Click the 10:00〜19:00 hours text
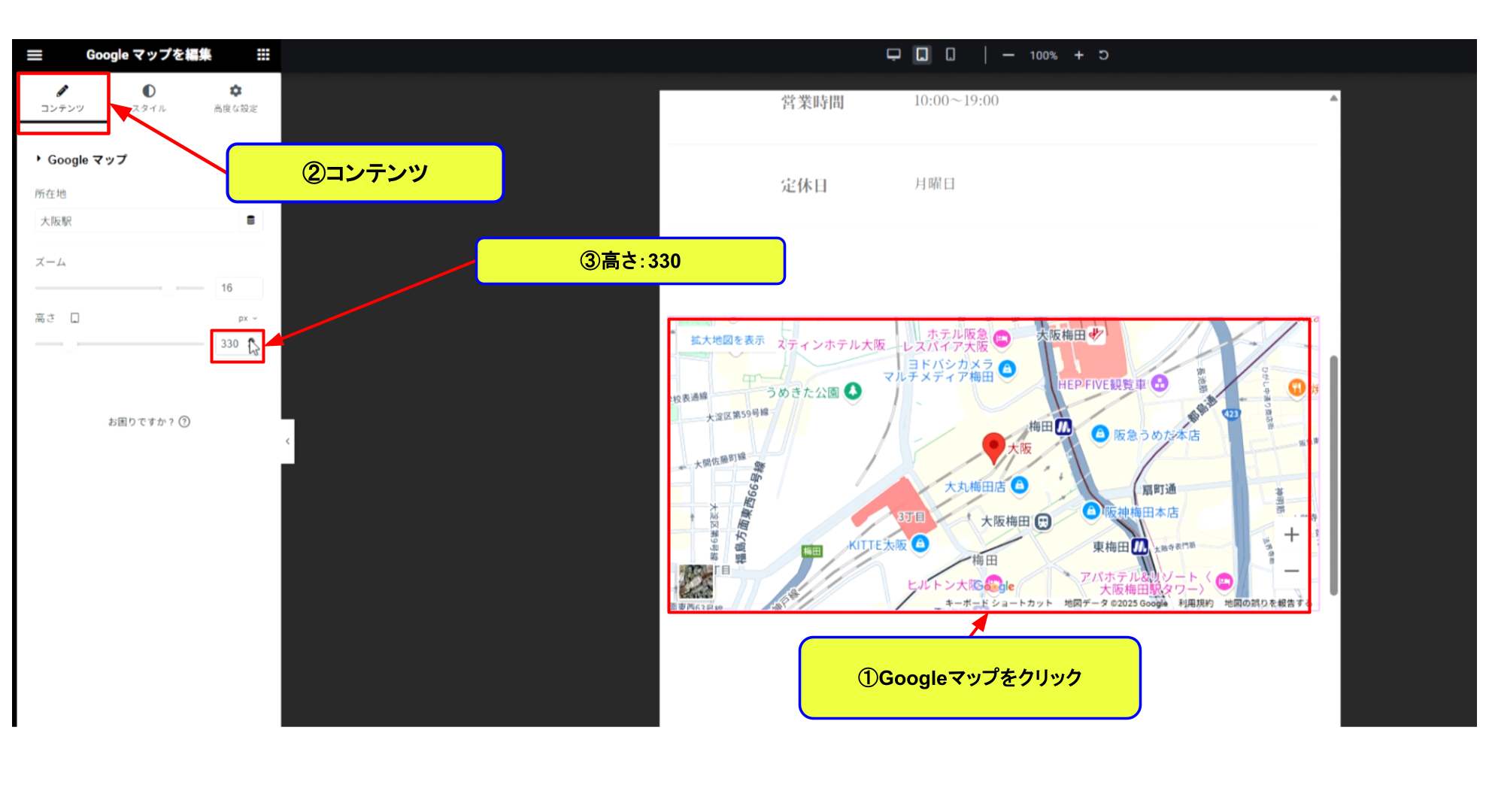Image resolution: width=1489 pixels, height=812 pixels. tap(956, 101)
